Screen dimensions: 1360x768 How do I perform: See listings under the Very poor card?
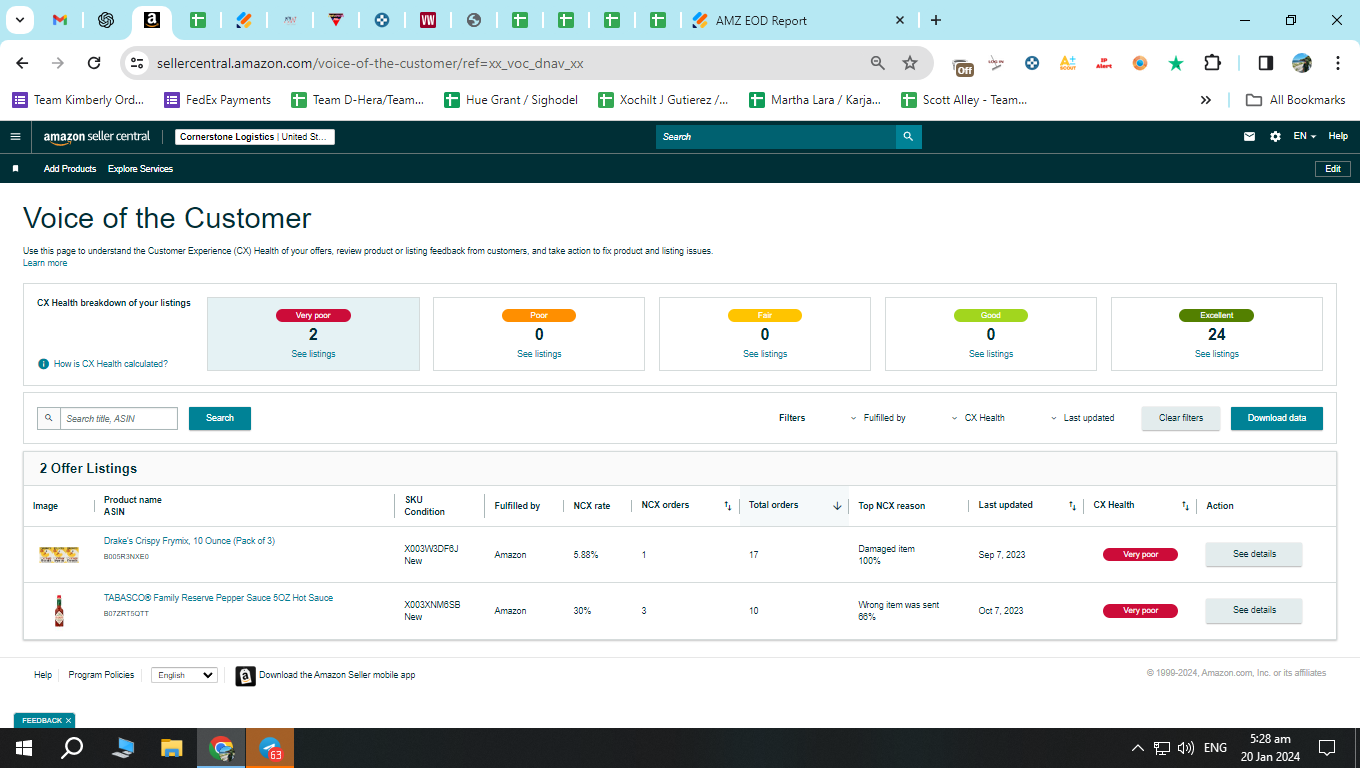[x=314, y=354]
